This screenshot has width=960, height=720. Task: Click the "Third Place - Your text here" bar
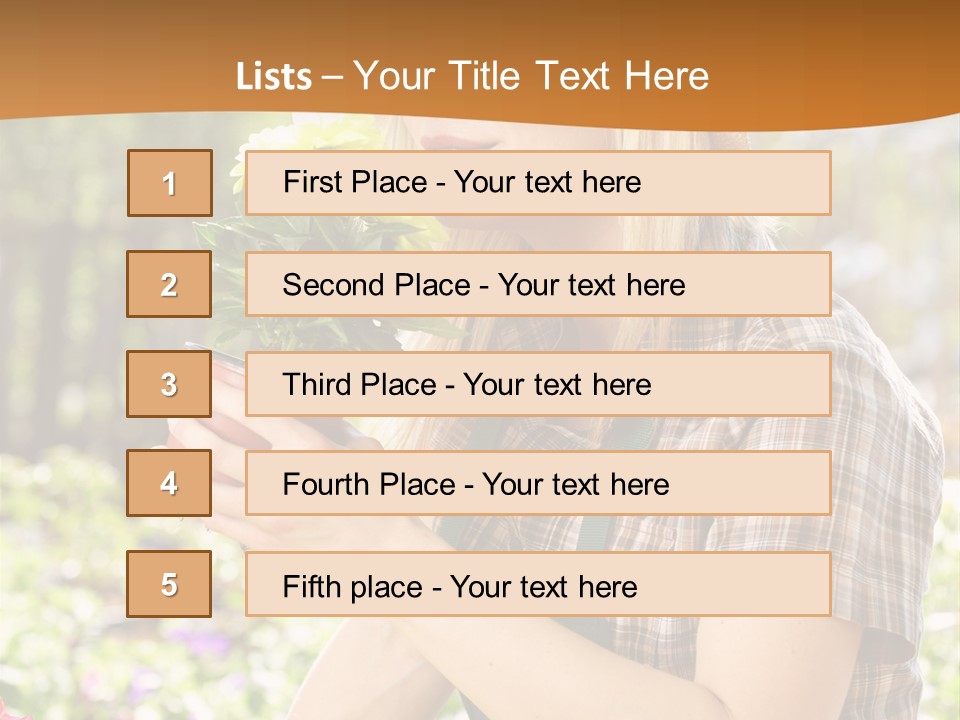pyautogui.click(x=538, y=384)
